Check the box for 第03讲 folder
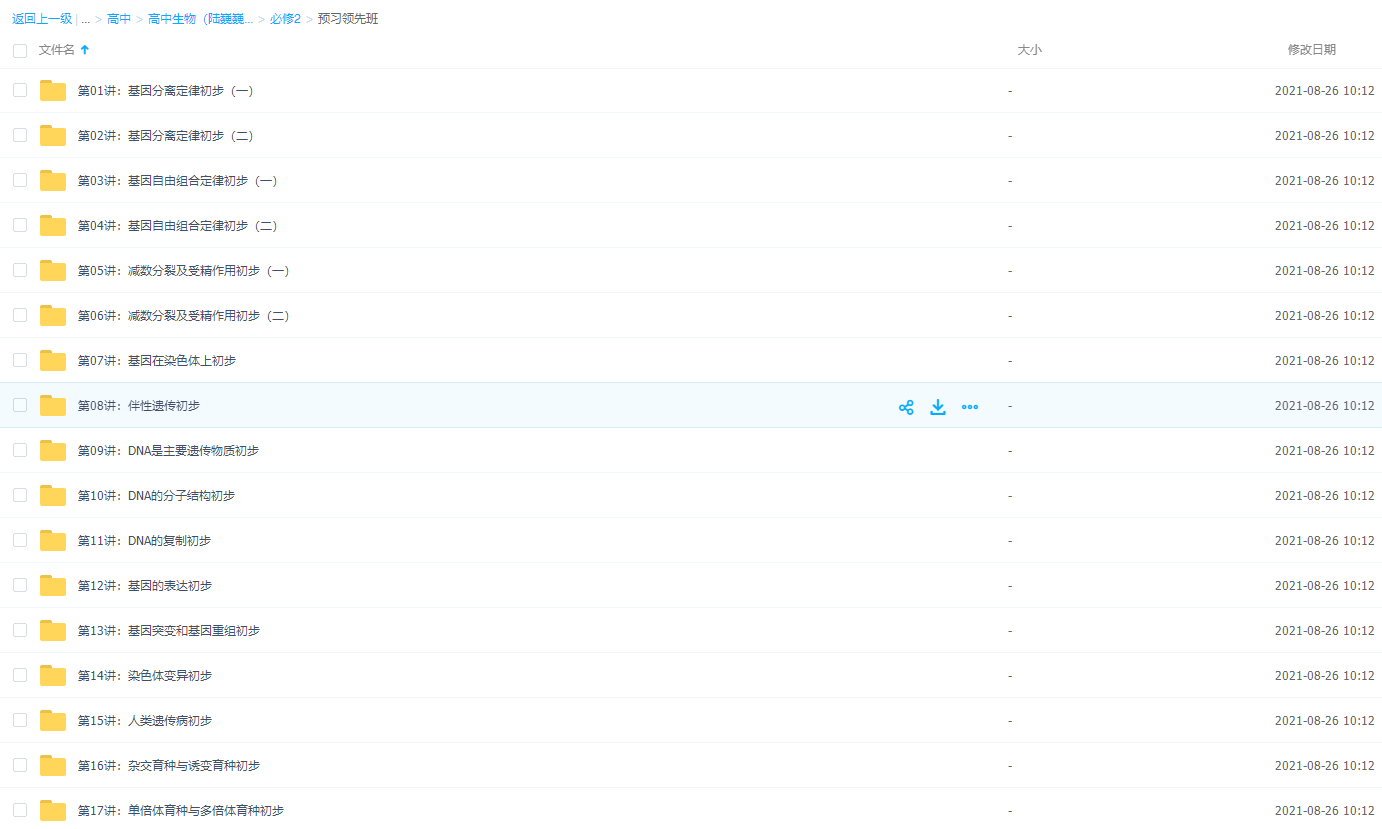Viewport: 1382px width, 829px height. click(20, 180)
